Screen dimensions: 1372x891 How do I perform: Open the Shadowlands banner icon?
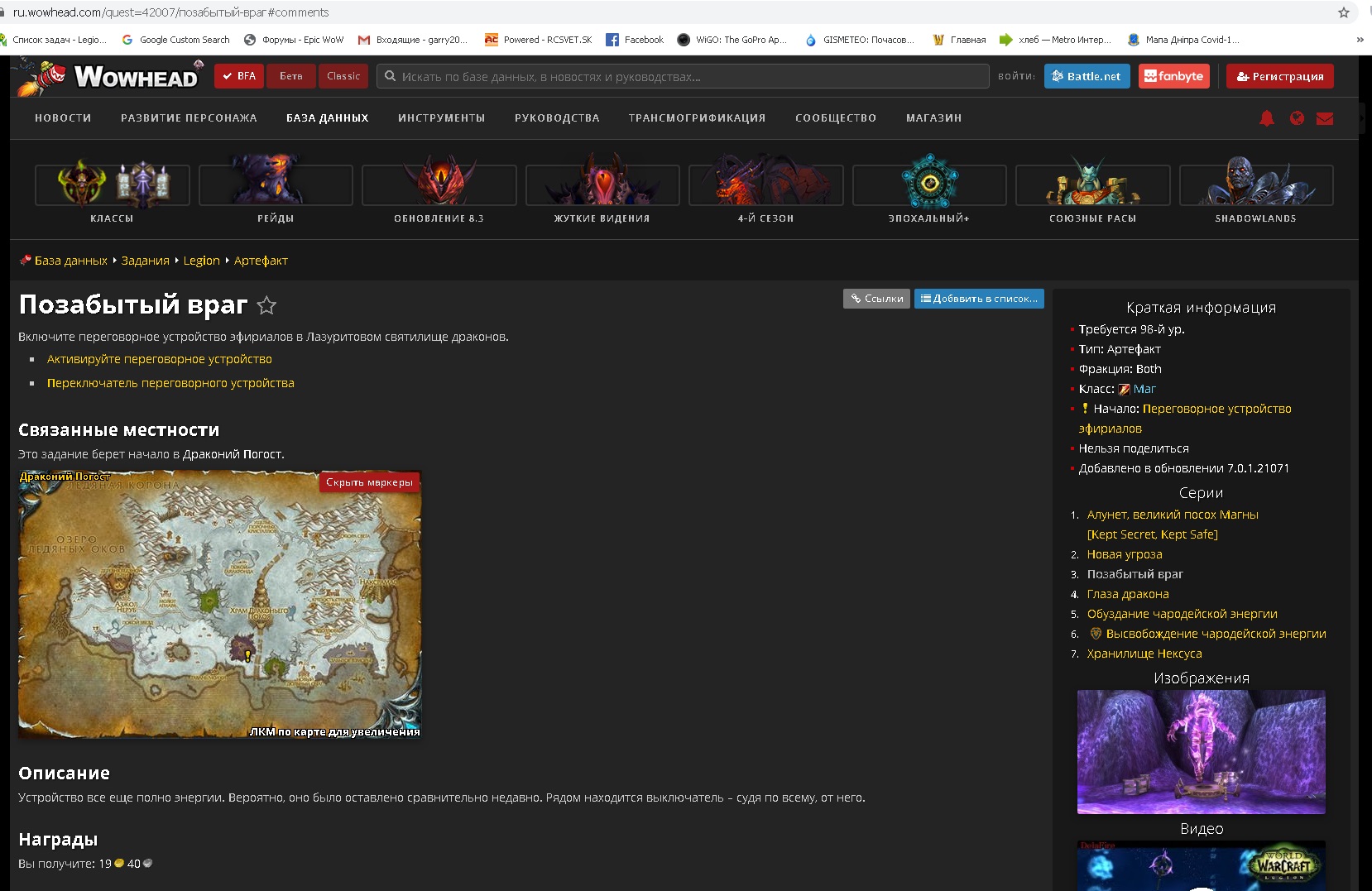click(x=1255, y=185)
